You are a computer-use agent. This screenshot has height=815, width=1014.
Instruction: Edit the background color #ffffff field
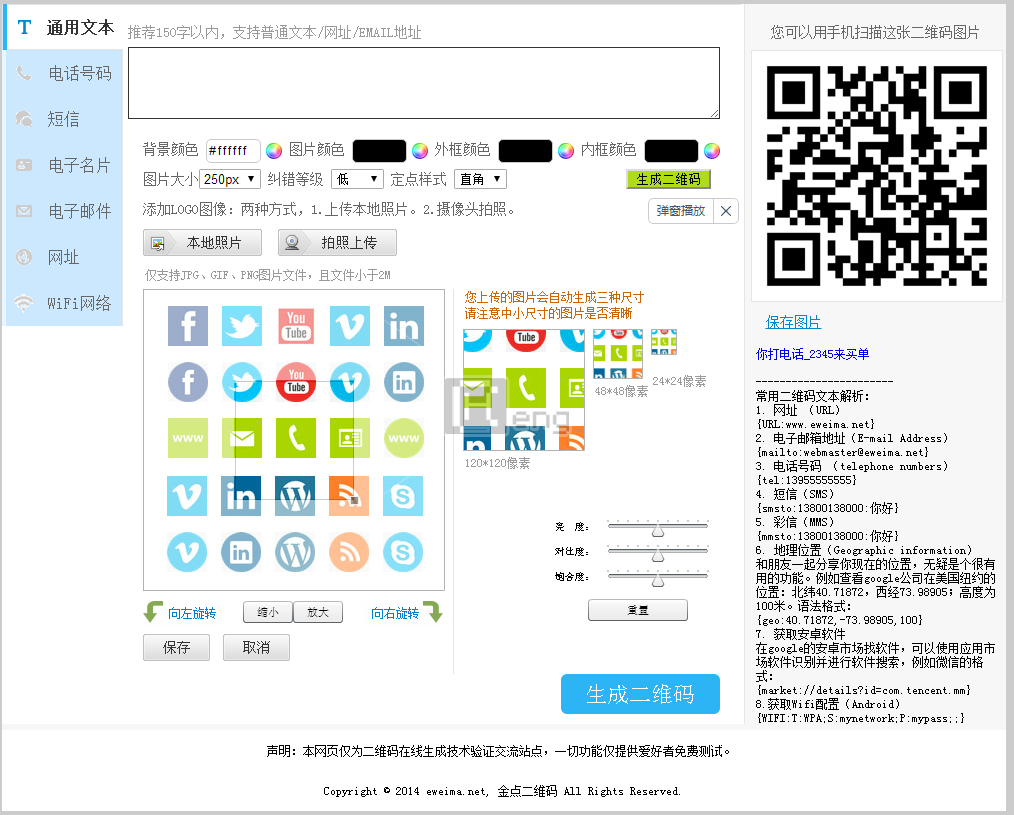pos(233,151)
